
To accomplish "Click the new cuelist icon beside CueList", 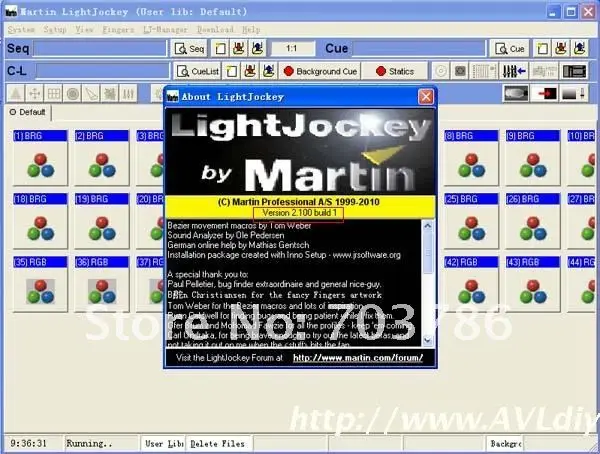I will (231, 71).
